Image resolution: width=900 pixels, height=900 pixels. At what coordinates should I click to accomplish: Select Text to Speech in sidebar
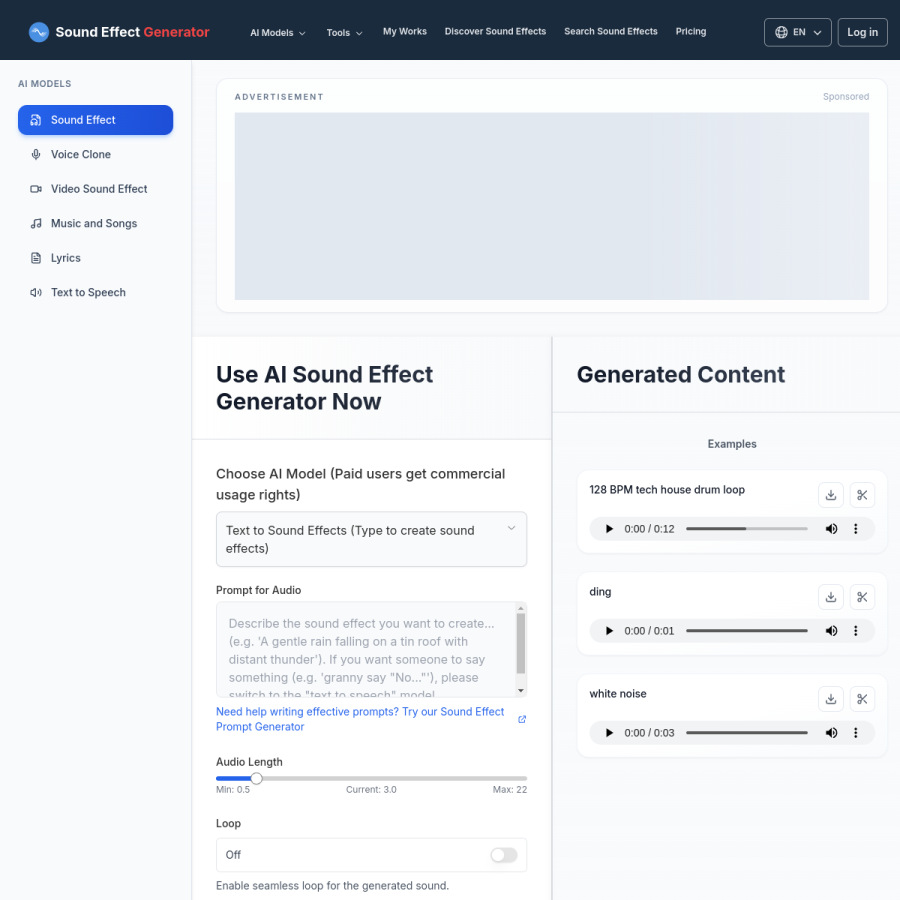point(95,292)
